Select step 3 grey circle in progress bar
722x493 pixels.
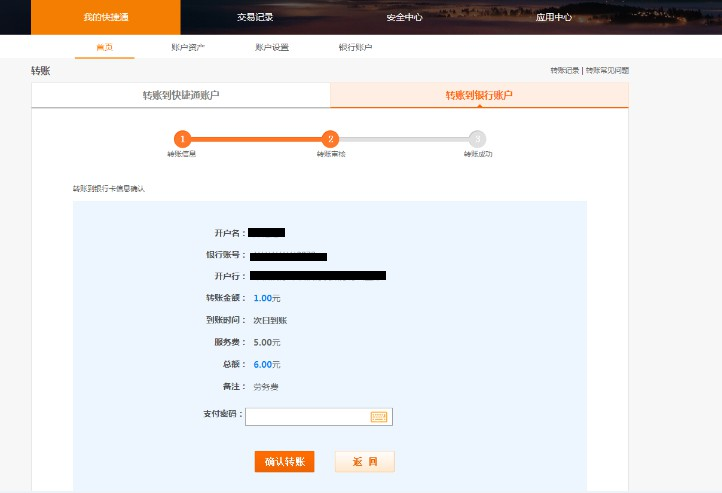pyautogui.click(x=477, y=139)
